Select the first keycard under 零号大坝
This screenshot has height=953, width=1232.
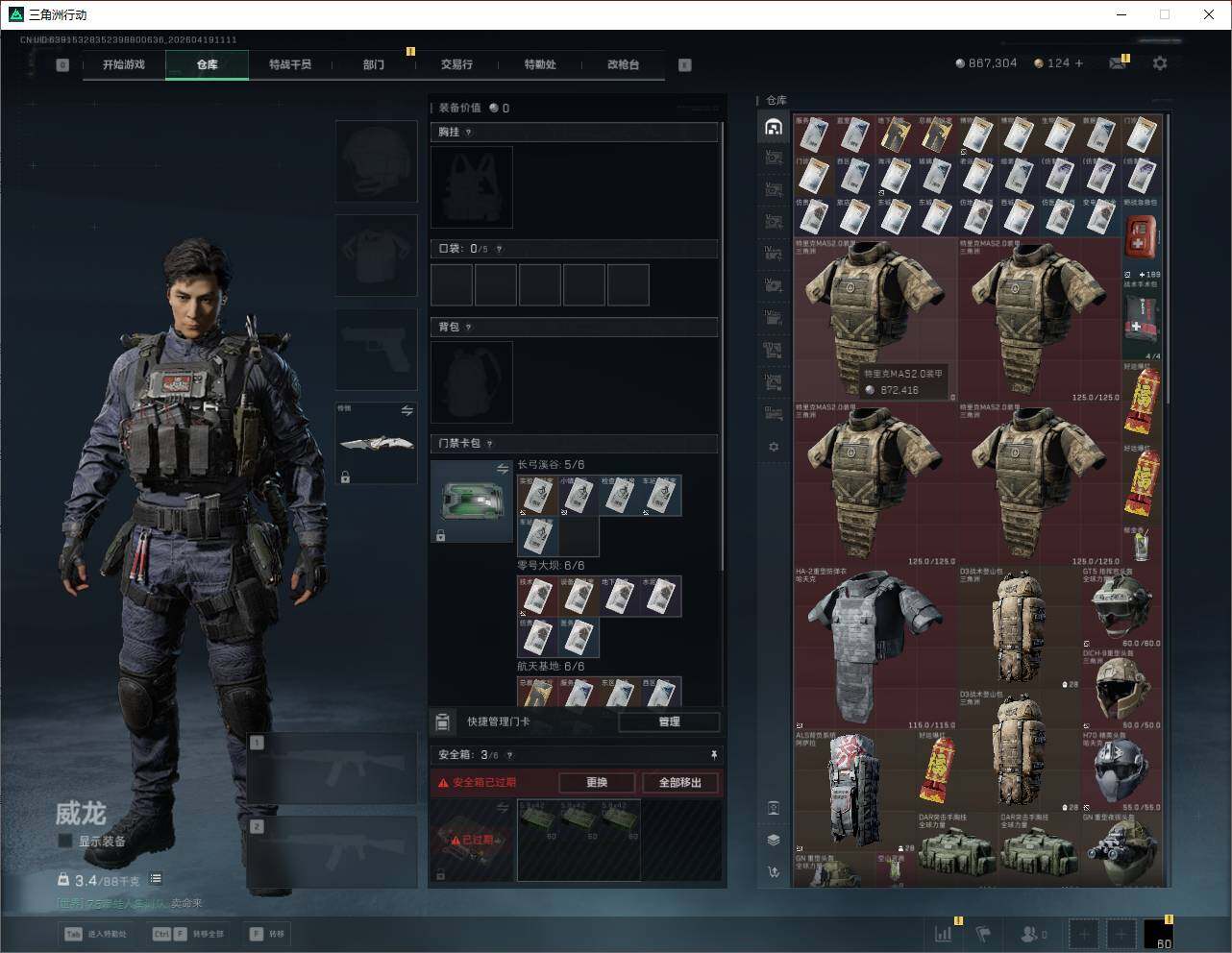tap(537, 597)
